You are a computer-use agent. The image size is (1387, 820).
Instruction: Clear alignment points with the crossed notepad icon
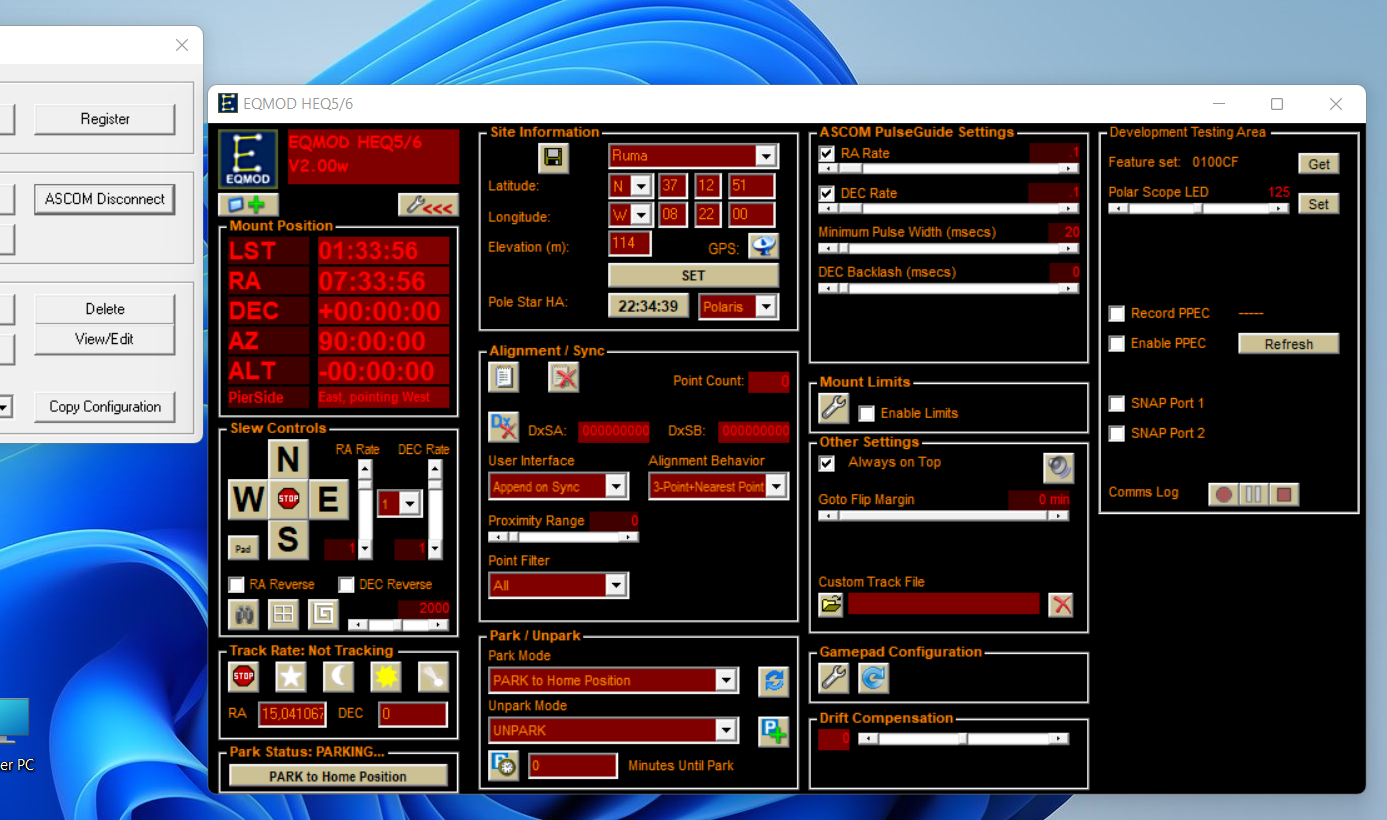[x=564, y=376]
